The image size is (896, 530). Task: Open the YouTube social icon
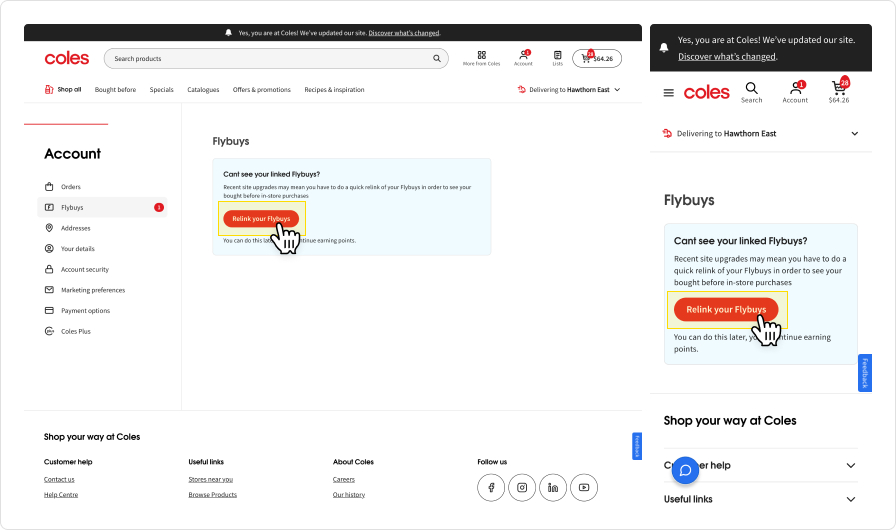click(x=584, y=488)
